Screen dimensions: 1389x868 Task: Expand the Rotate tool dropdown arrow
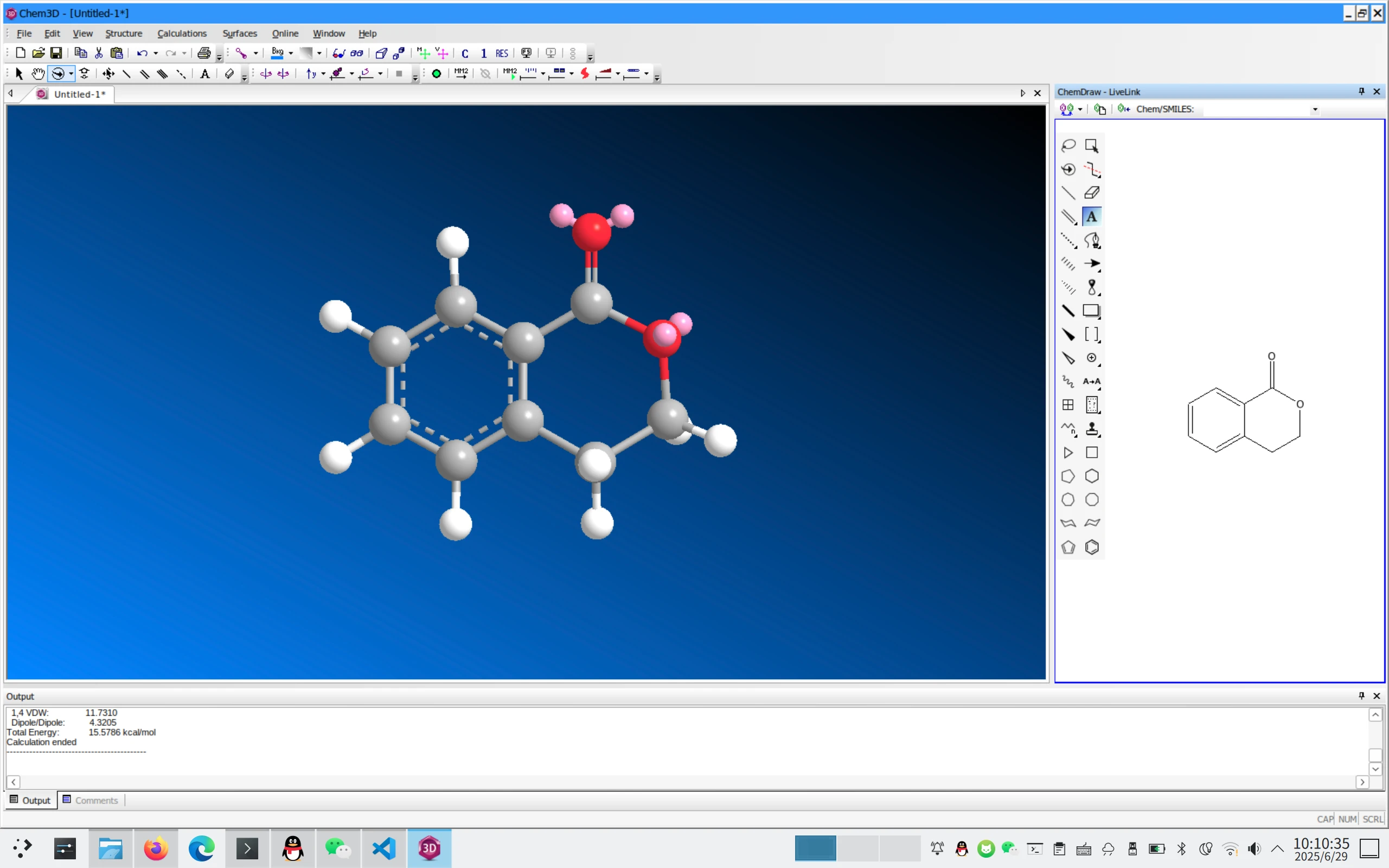point(71,74)
